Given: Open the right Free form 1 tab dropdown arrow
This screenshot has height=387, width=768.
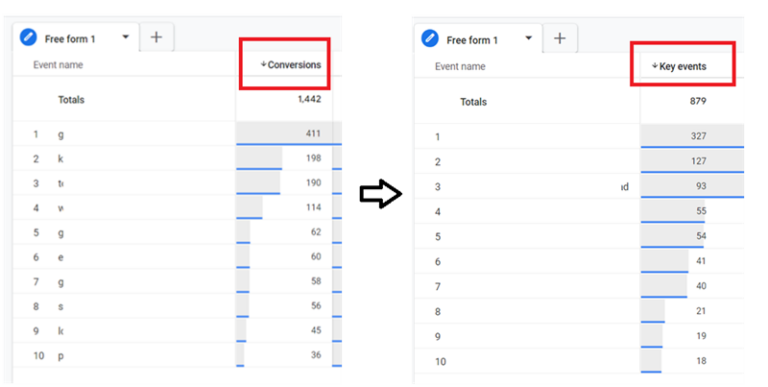Looking at the screenshot, I should pyautogui.click(x=528, y=38).
